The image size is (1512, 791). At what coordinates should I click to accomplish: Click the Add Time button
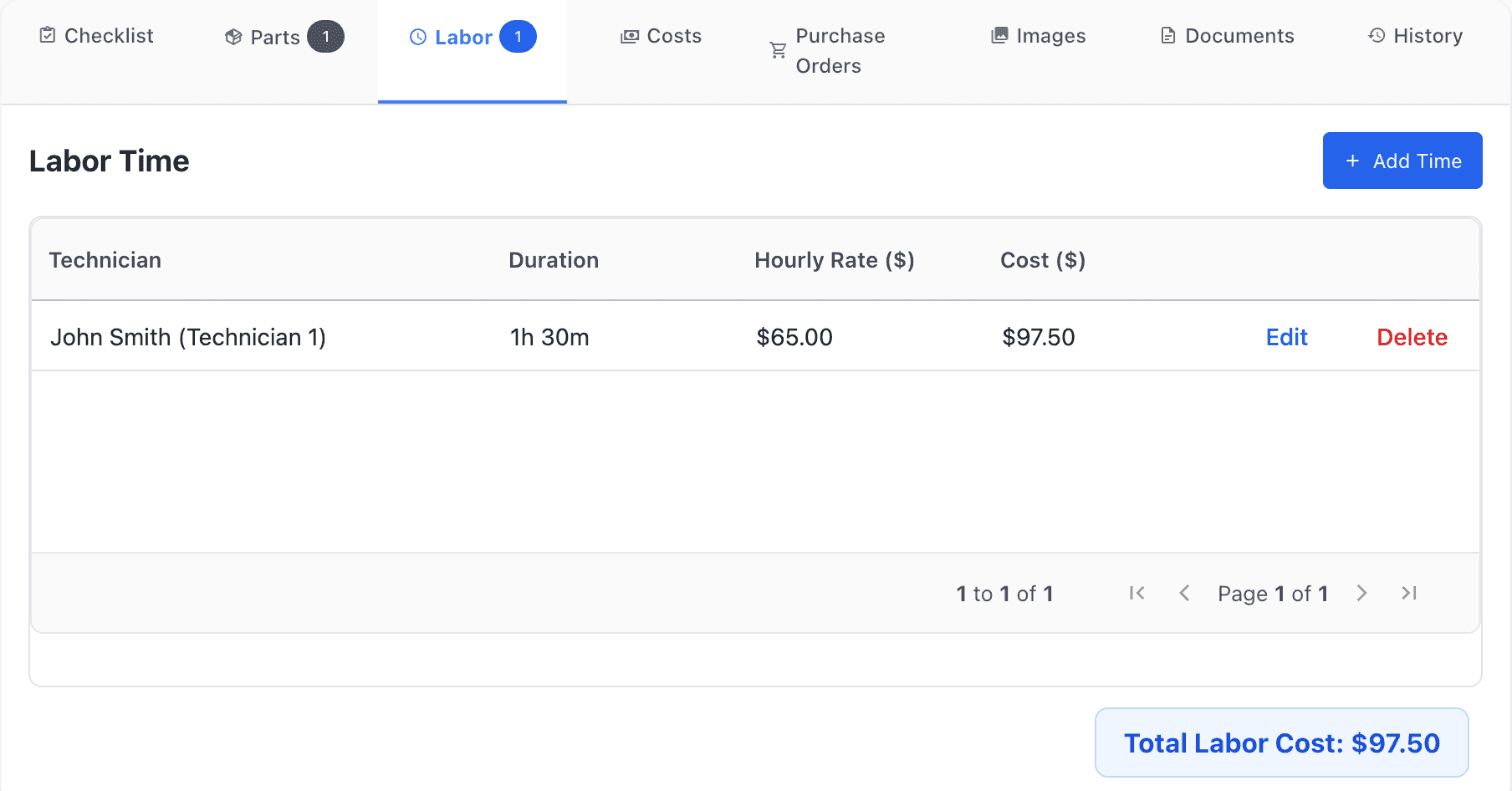tap(1402, 161)
